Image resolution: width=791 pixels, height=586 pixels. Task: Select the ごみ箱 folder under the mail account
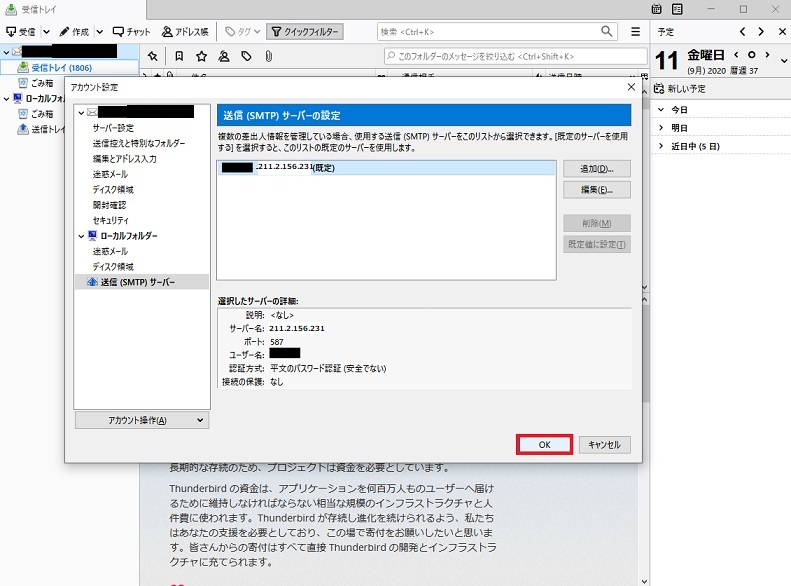(x=42, y=83)
